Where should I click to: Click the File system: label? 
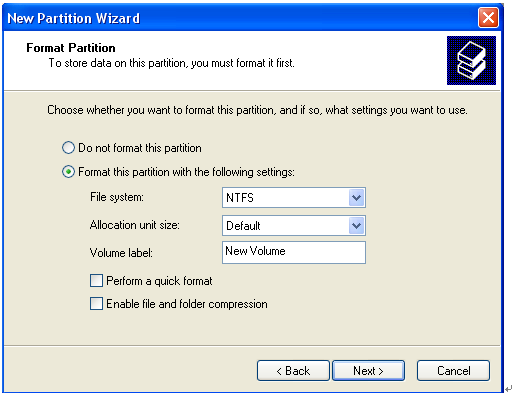117,197
